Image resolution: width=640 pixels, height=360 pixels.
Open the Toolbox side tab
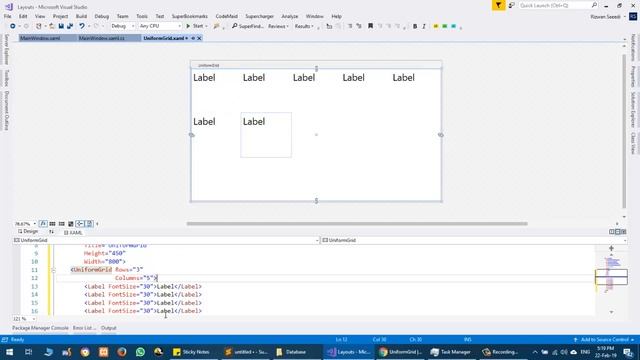(x=6, y=78)
